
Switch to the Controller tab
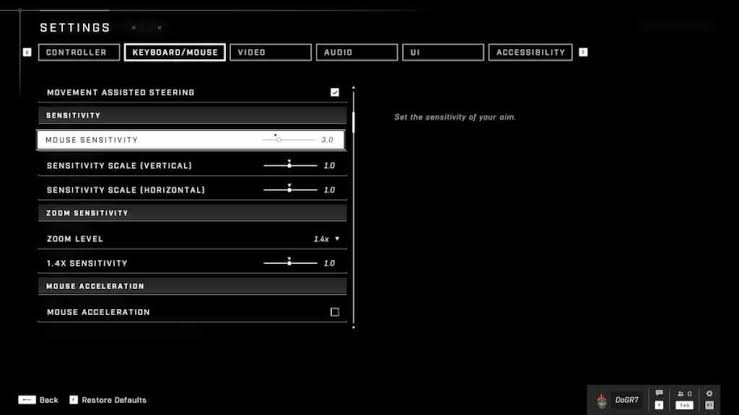77,52
